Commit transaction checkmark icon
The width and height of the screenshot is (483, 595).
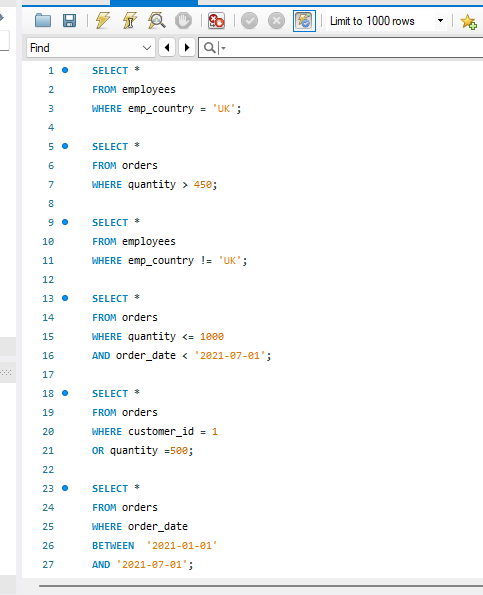coord(249,20)
